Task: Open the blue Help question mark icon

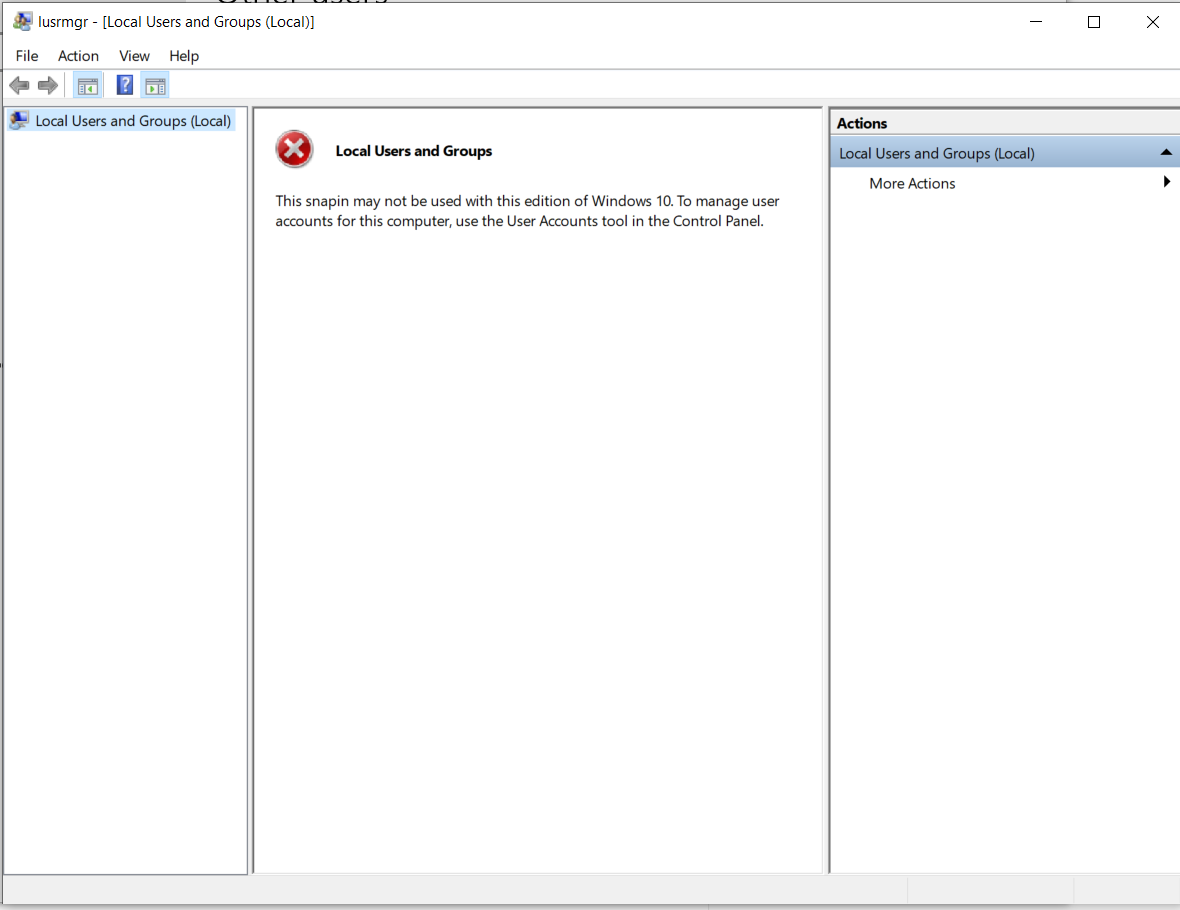Action: (x=125, y=85)
